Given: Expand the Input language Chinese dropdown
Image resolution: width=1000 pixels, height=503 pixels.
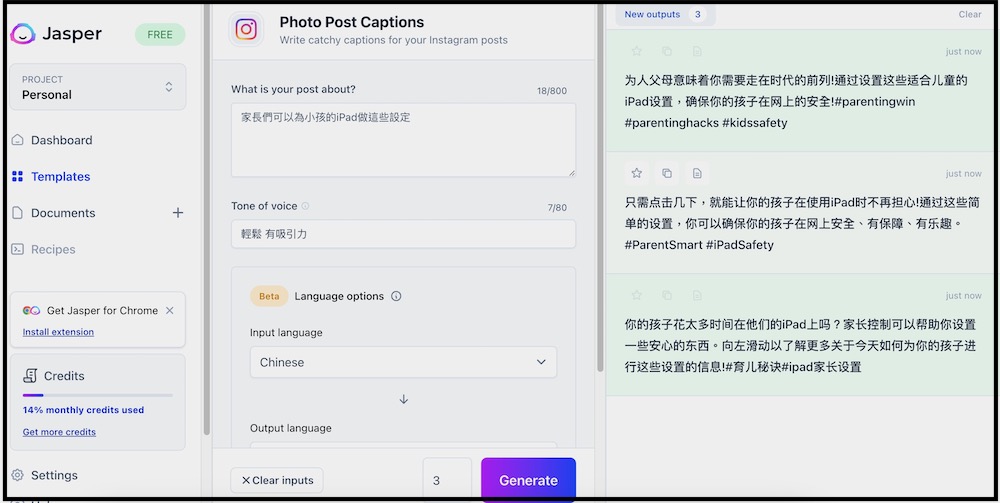Looking at the screenshot, I should tap(403, 362).
